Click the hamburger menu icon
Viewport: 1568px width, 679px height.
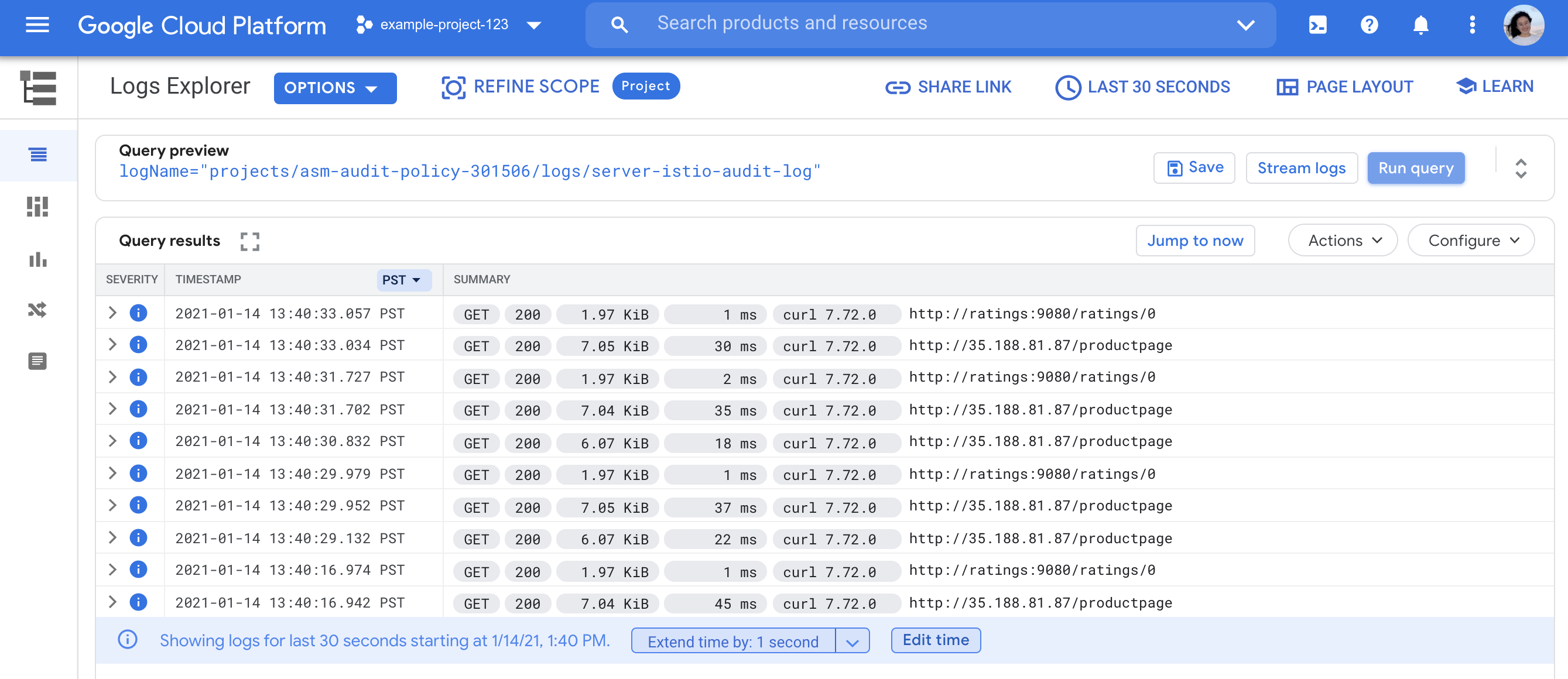pyautogui.click(x=37, y=24)
